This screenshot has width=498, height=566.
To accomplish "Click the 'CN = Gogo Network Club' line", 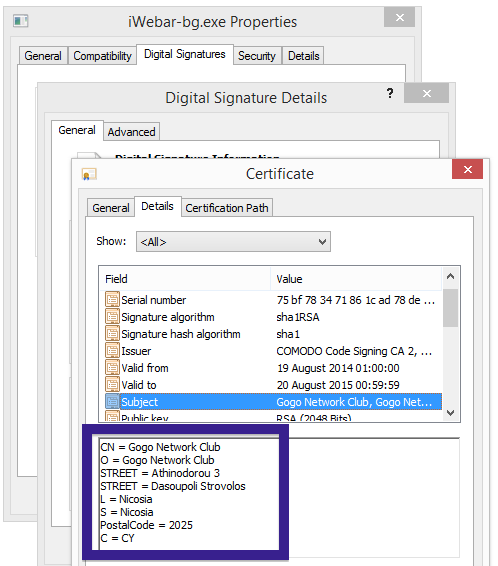I will click(160, 447).
